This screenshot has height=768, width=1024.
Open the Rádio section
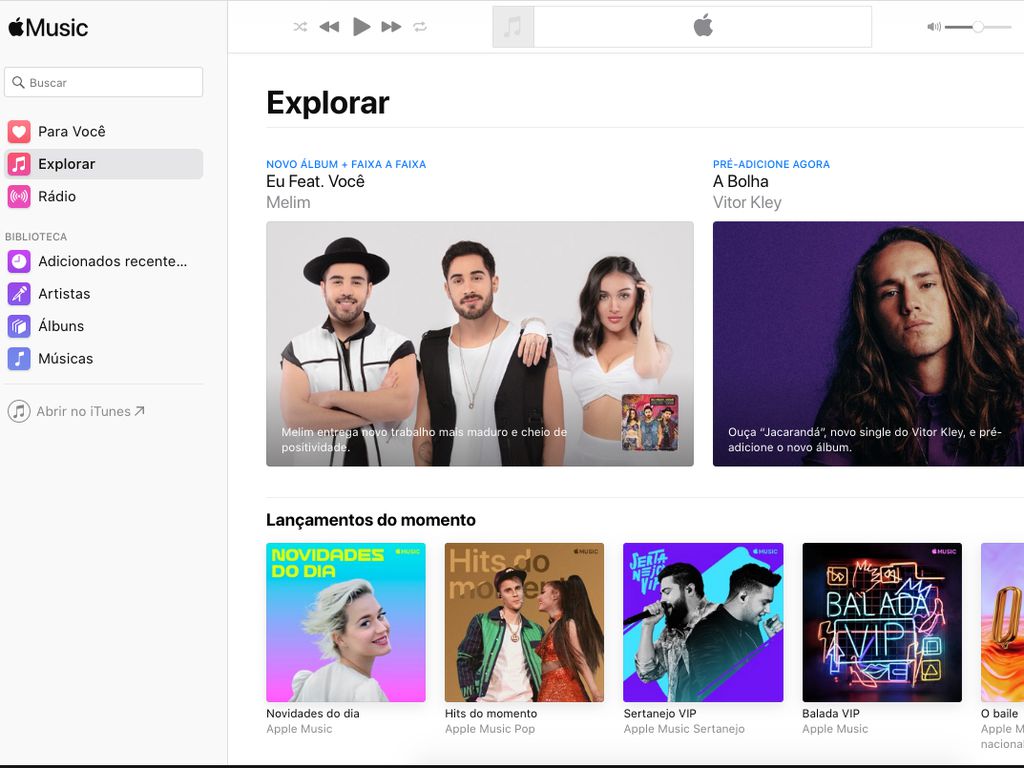pos(104,197)
